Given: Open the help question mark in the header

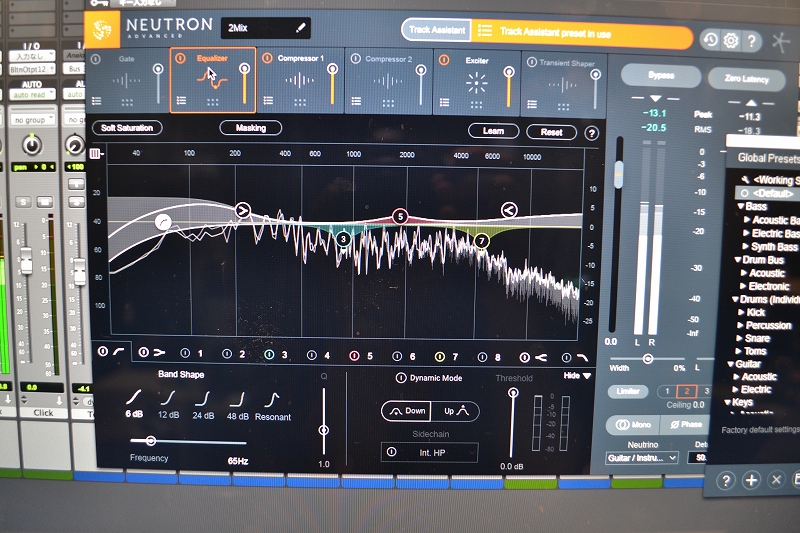Looking at the screenshot, I should click(x=751, y=41).
